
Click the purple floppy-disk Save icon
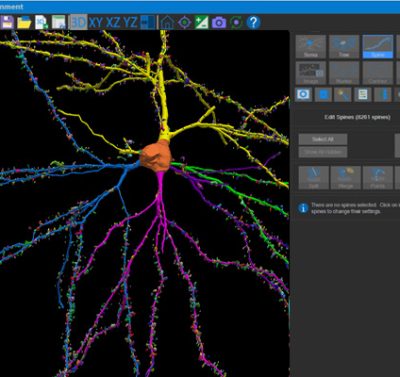pos(7,22)
